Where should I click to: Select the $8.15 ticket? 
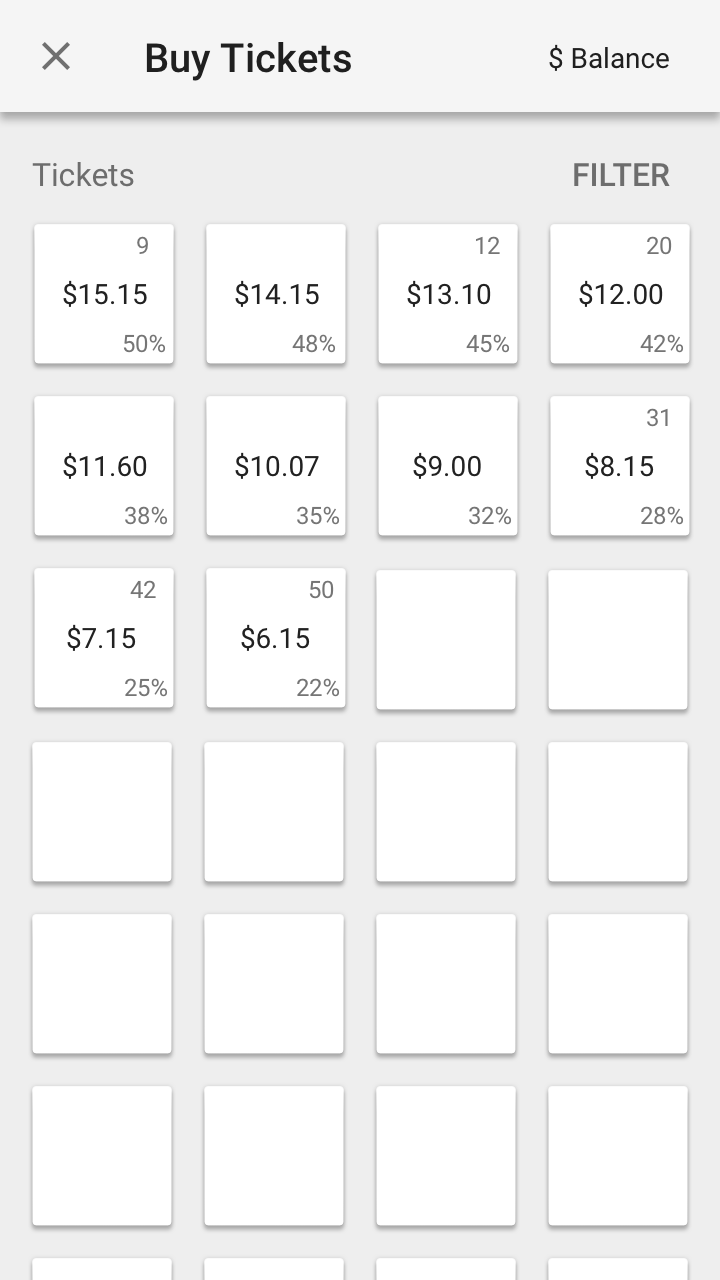point(620,466)
